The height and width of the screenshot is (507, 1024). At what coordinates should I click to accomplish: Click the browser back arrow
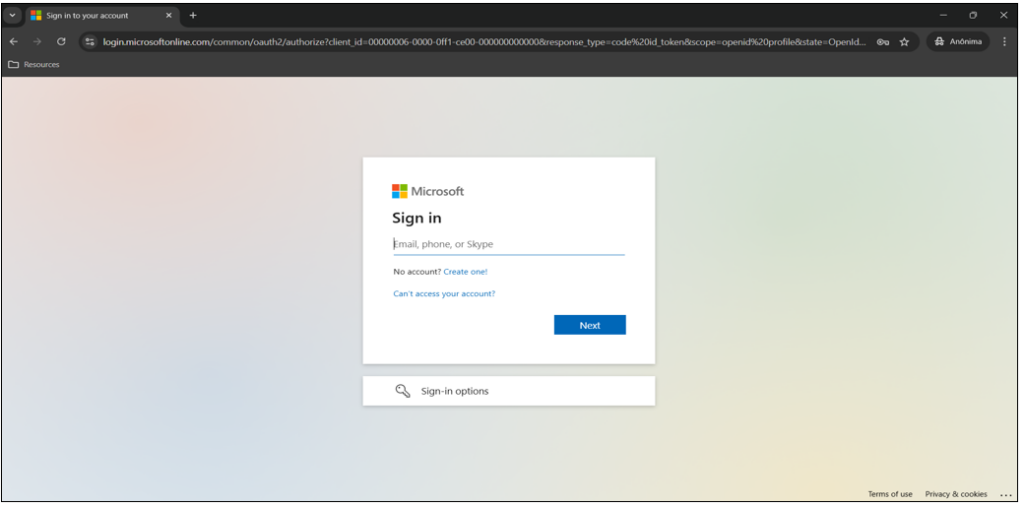14,42
